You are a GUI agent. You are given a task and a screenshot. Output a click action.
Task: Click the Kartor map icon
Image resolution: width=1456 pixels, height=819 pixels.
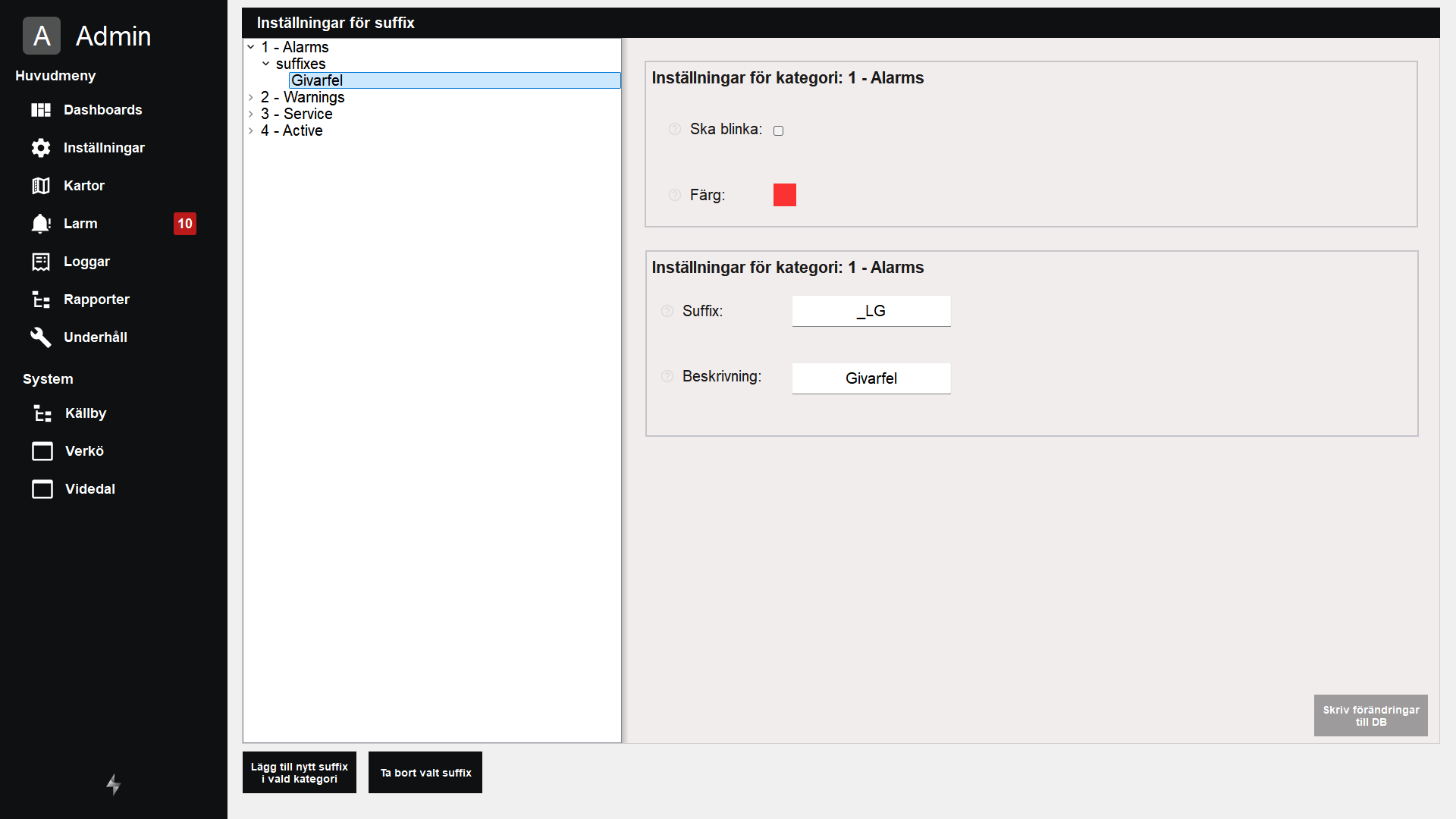41,186
